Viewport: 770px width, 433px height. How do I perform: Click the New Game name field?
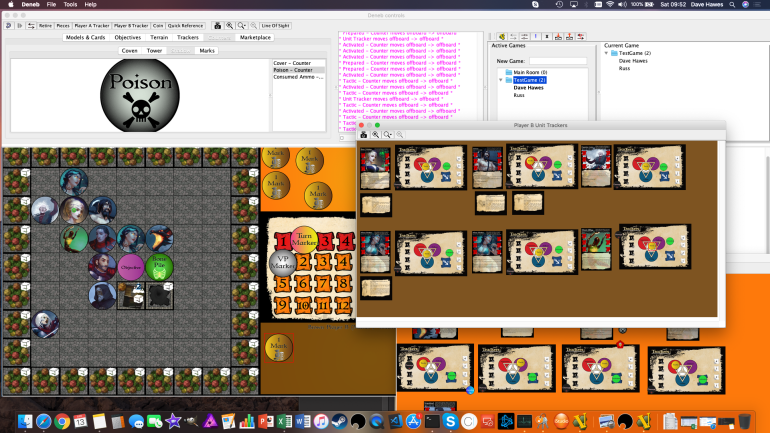click(x=557, y=61)
